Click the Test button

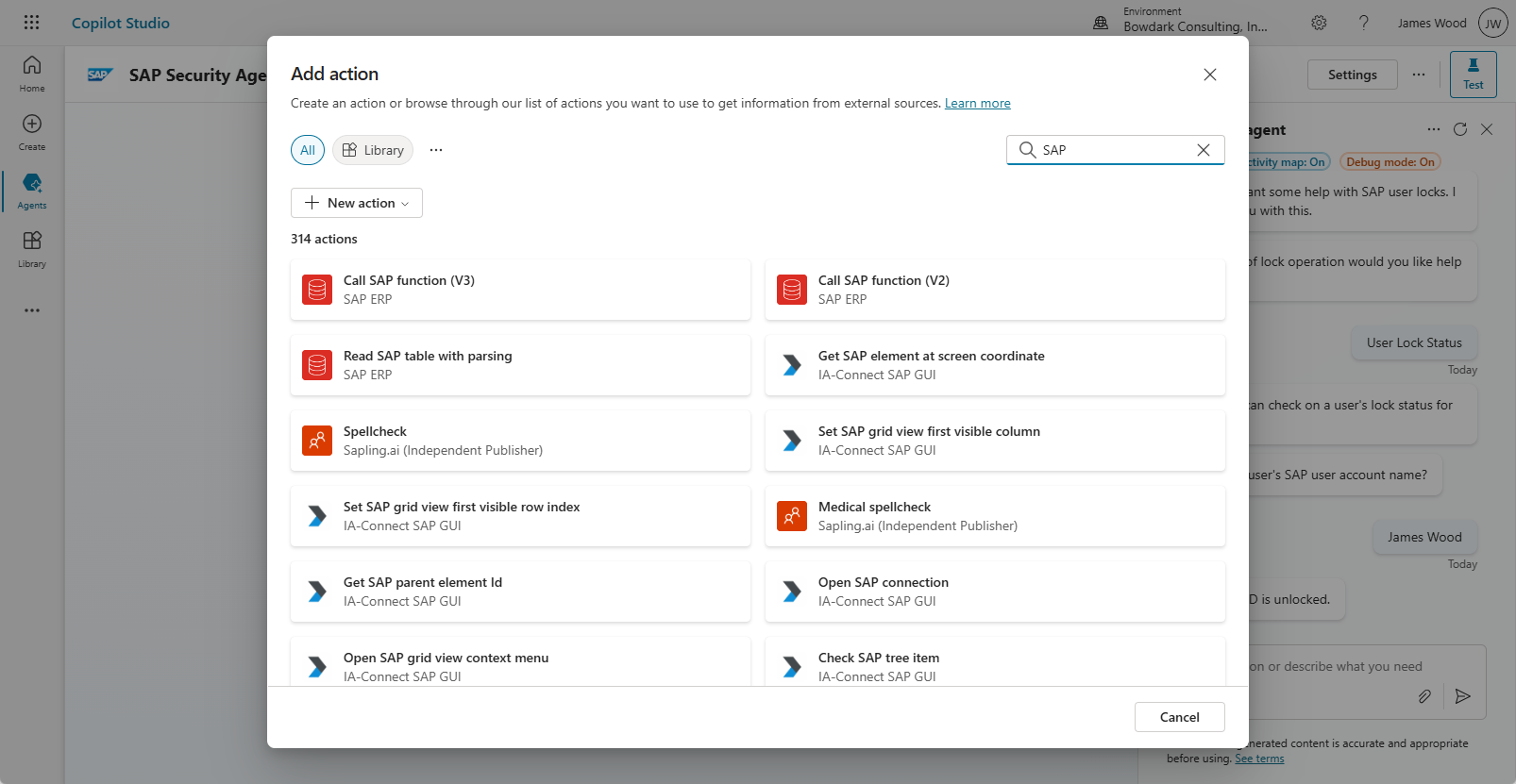tap(1474, 75)
